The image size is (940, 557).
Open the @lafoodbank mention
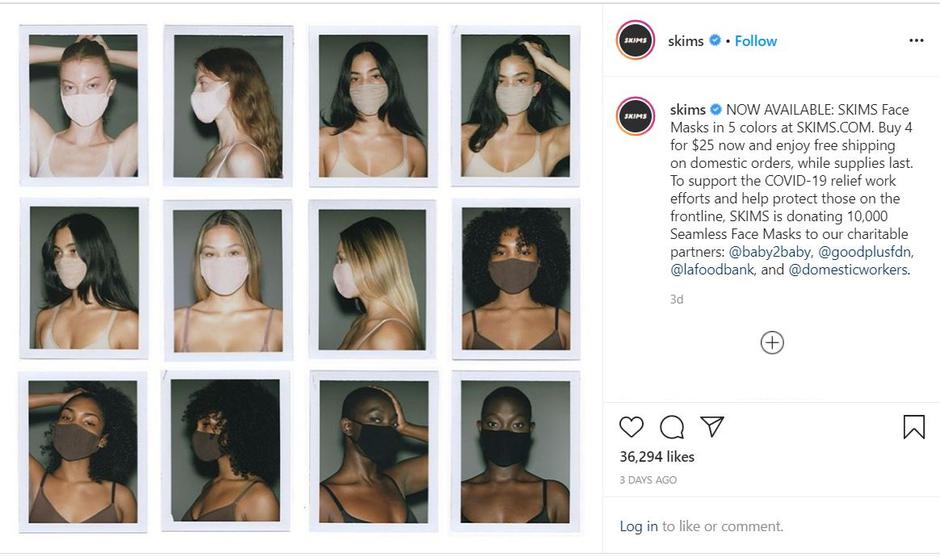click(x=713, y=270)
